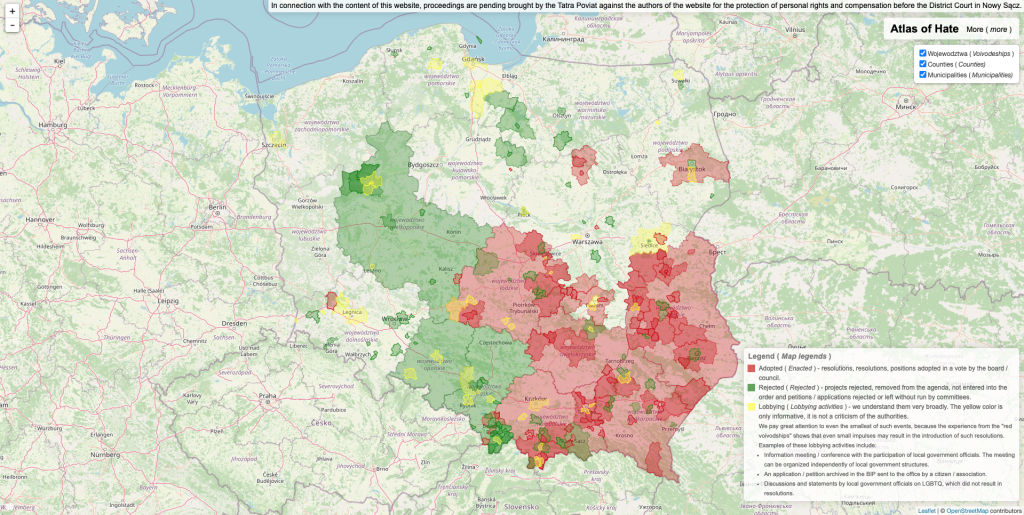
Task: Click the Legend (Map legends) heading
Action: click(x=788, y=356)
